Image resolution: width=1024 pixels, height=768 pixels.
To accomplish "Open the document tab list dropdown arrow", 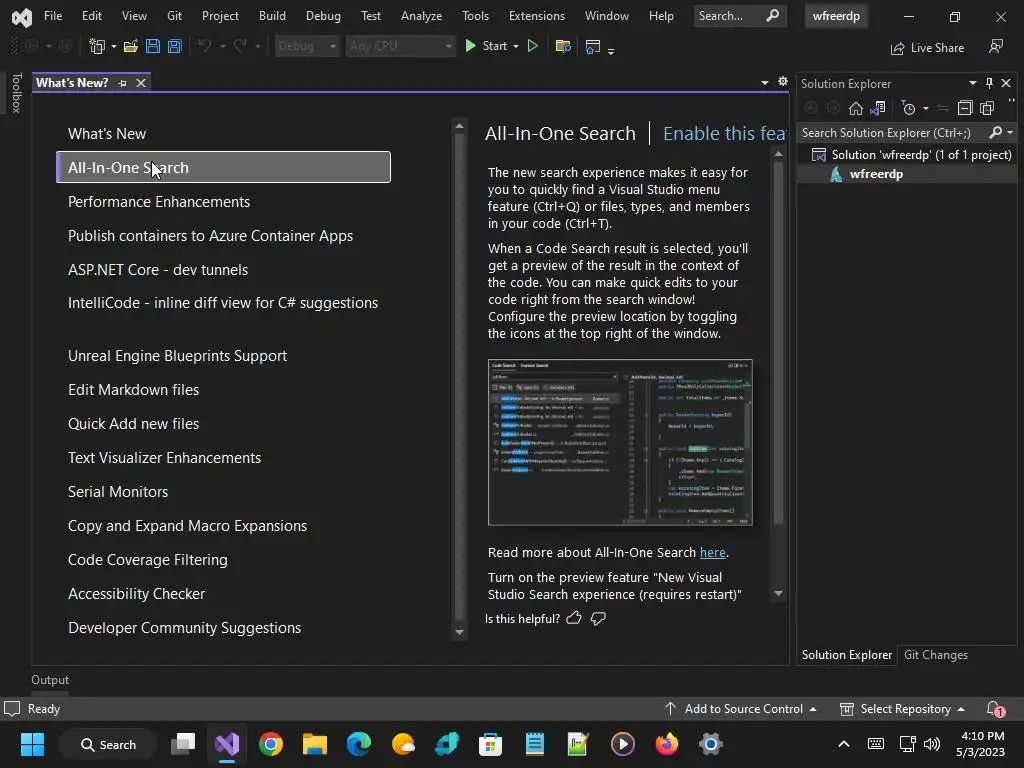I will [x=765, y=83].
